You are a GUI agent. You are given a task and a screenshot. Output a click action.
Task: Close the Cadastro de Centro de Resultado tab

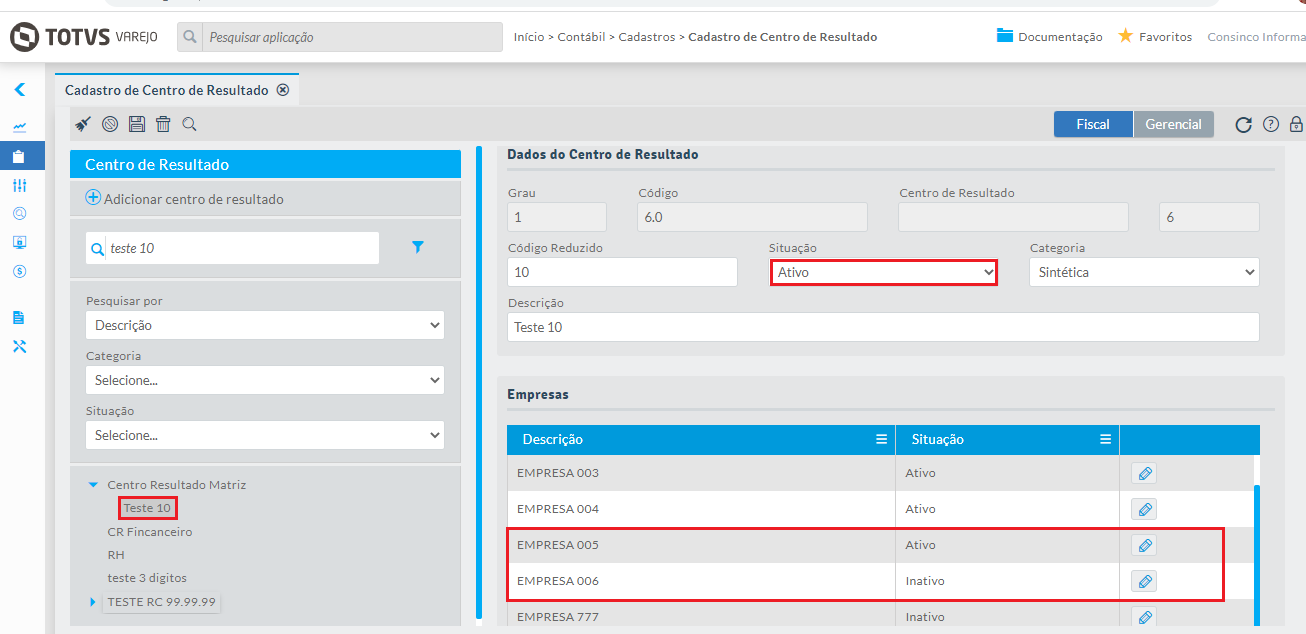[x=283, y=90]
